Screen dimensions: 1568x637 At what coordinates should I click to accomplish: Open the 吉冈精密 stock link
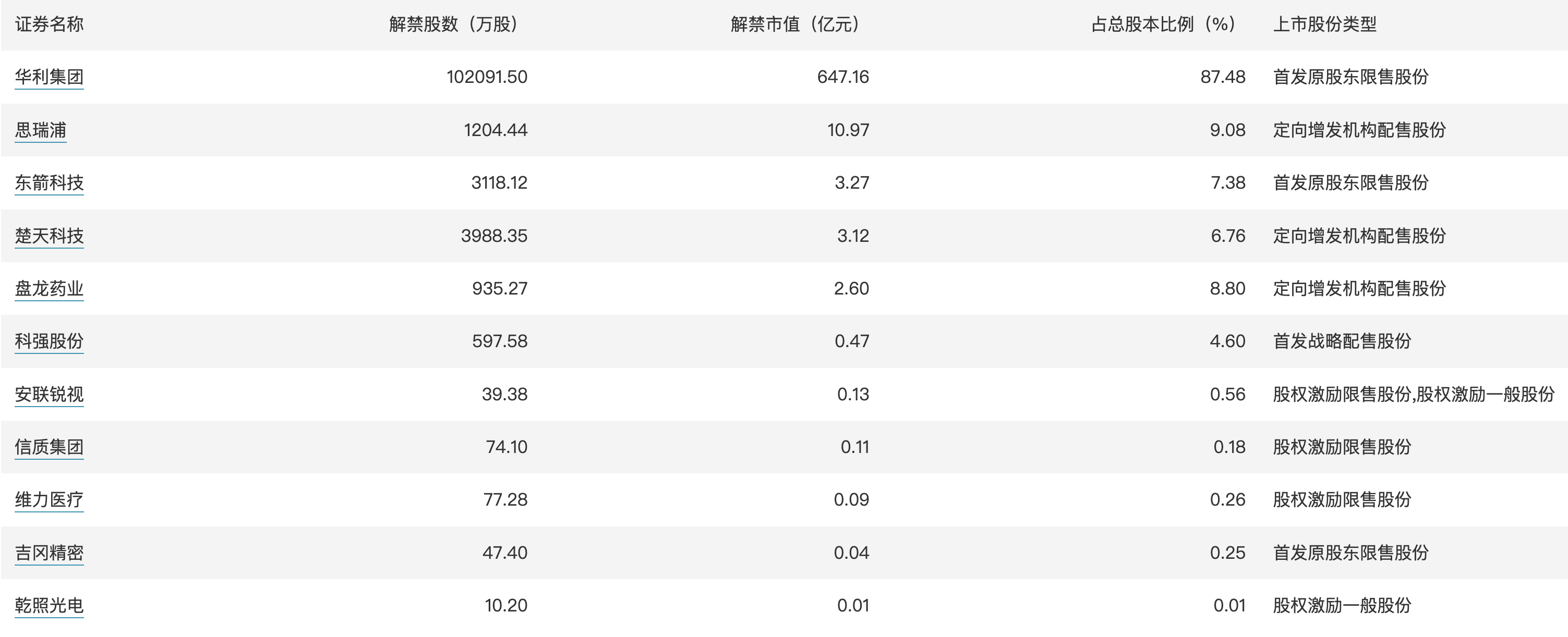tap(50, 553)
